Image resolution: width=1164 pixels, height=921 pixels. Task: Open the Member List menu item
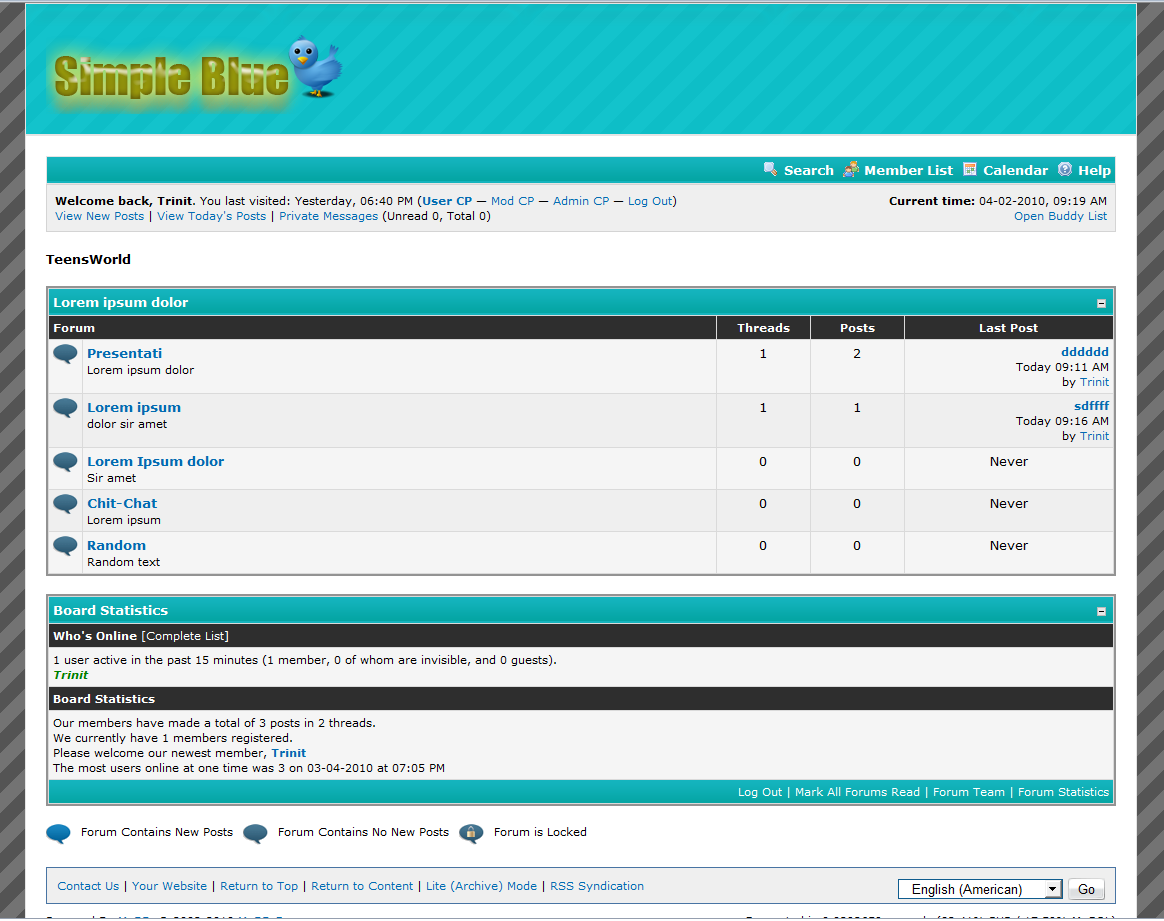click(x=908, y=170)
